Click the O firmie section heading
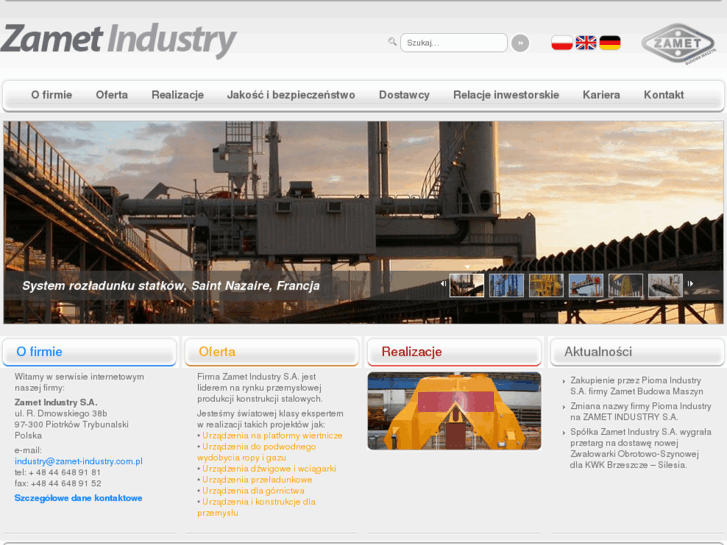Viewport: 727px width, 545px height. click(39, 352)
